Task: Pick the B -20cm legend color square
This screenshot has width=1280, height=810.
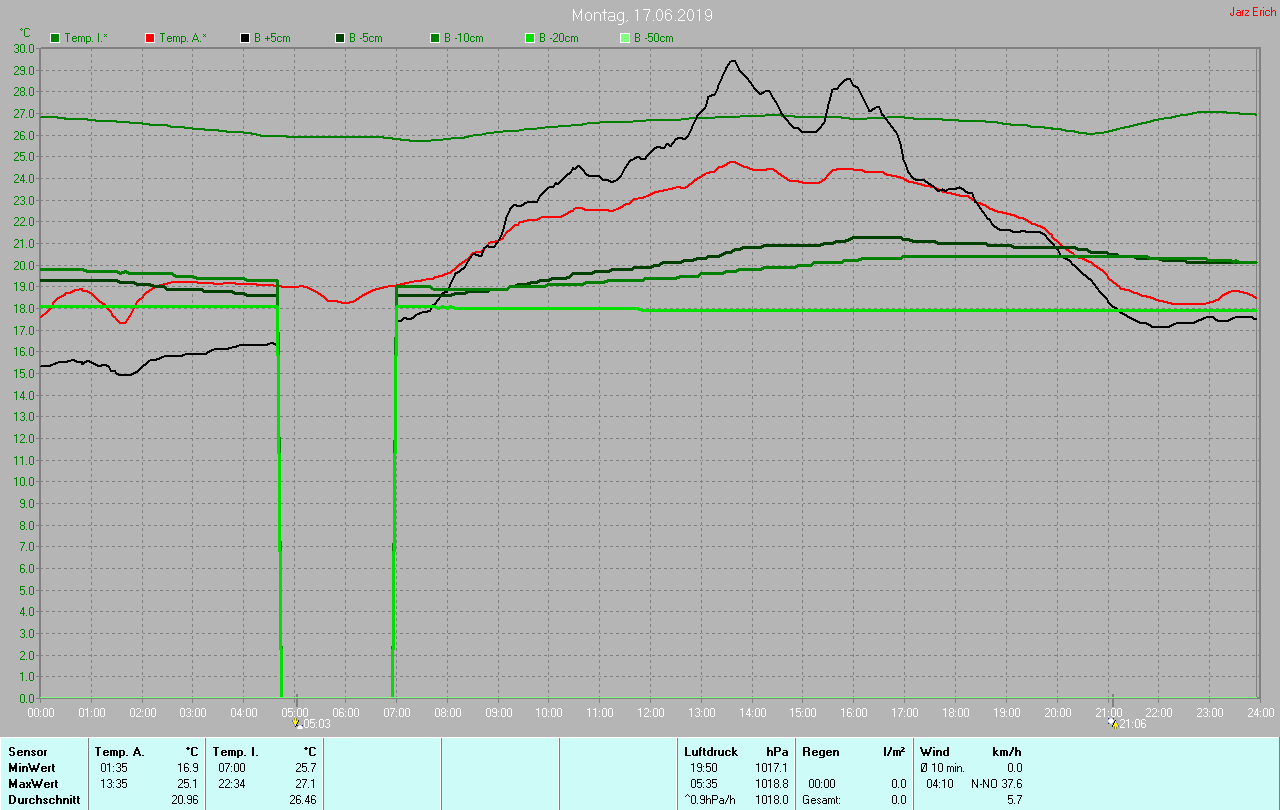Action: [530, 38]
